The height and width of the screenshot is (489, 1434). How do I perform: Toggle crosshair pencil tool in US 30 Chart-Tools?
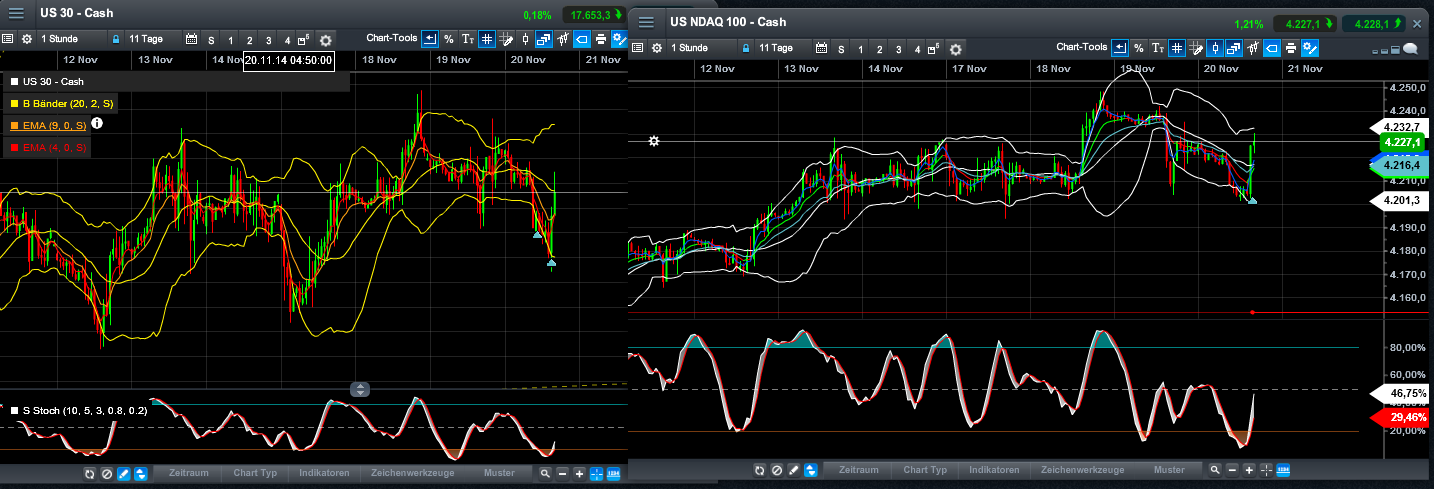point(505,39)
